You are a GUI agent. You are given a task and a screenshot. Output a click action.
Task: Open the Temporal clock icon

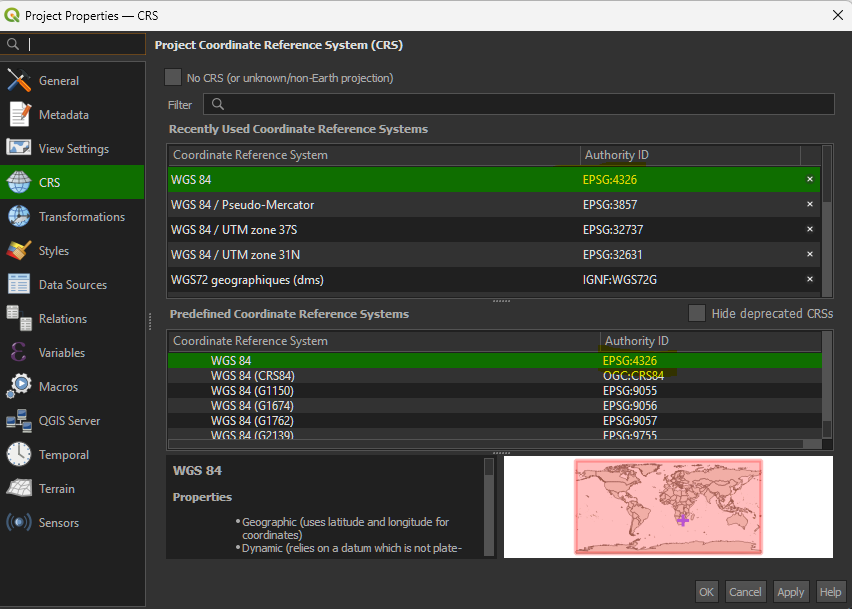(x=20, y=455)
